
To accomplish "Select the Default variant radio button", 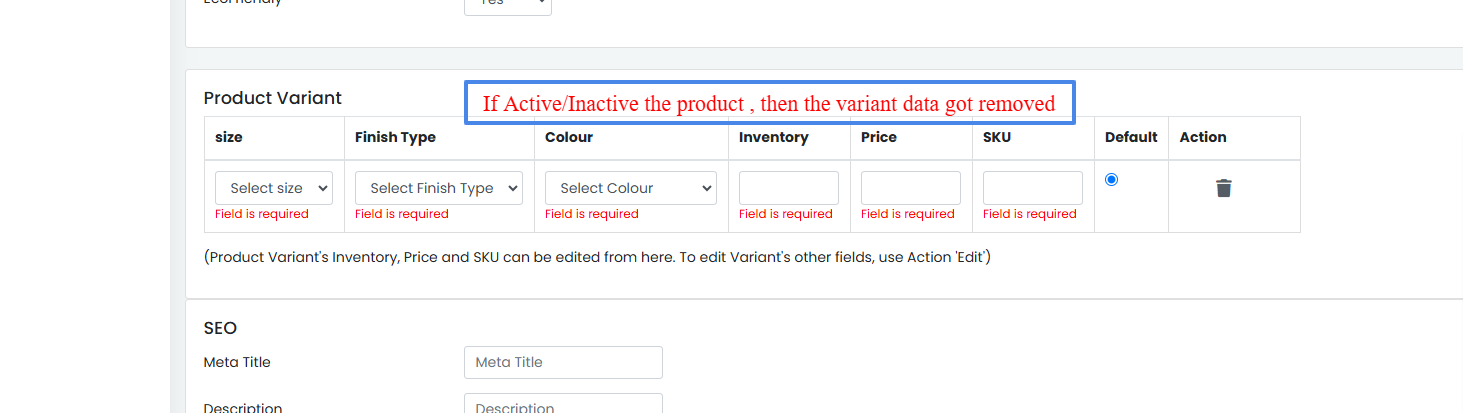I will pos(1111,179).
